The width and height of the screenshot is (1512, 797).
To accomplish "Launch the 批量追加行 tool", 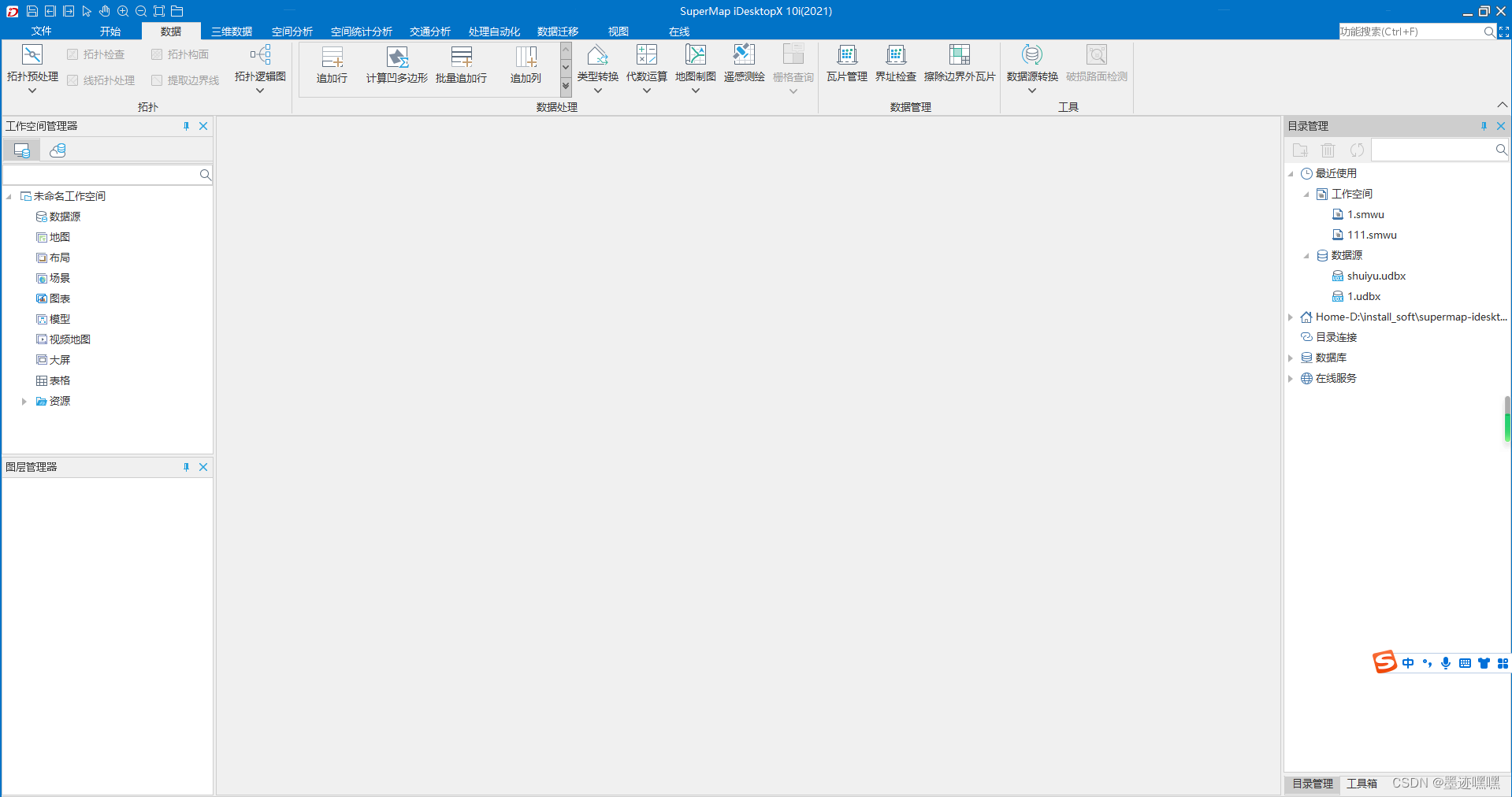I will 460,67.
